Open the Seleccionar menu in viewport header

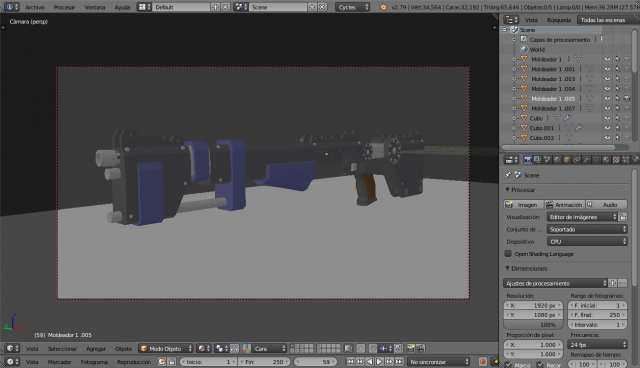(62, 348)
